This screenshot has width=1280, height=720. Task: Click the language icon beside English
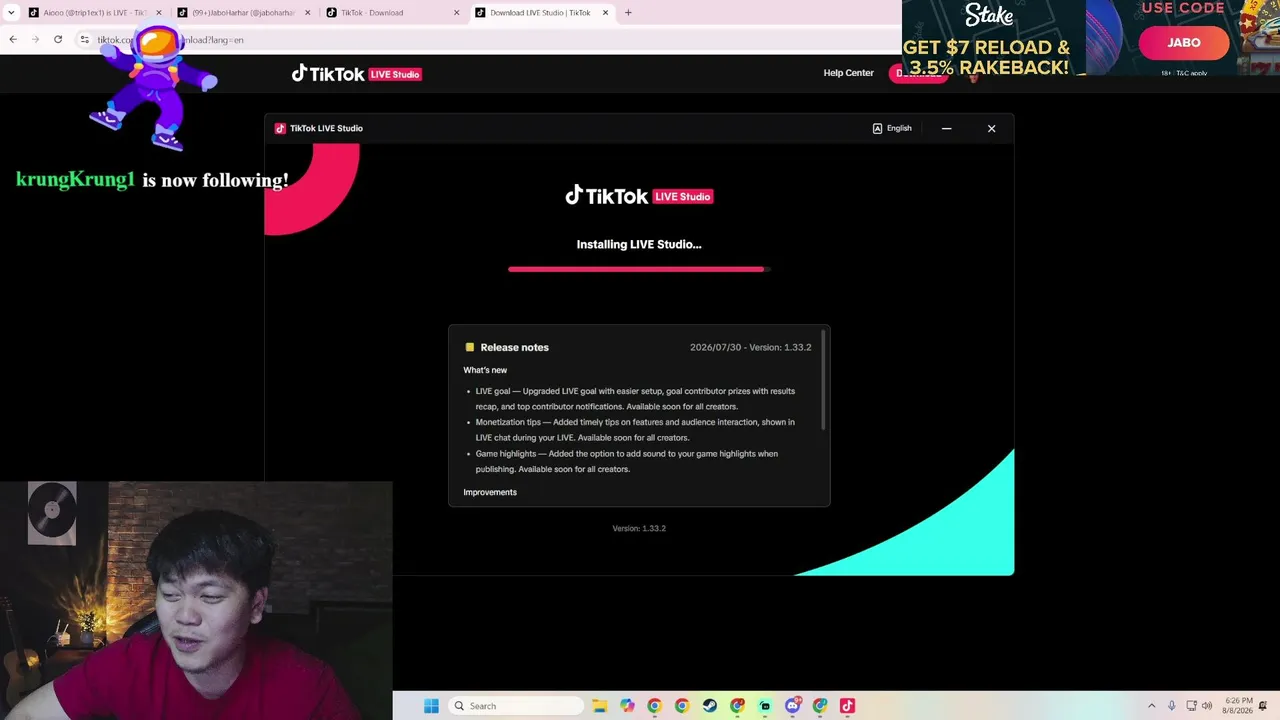(877, 128)
